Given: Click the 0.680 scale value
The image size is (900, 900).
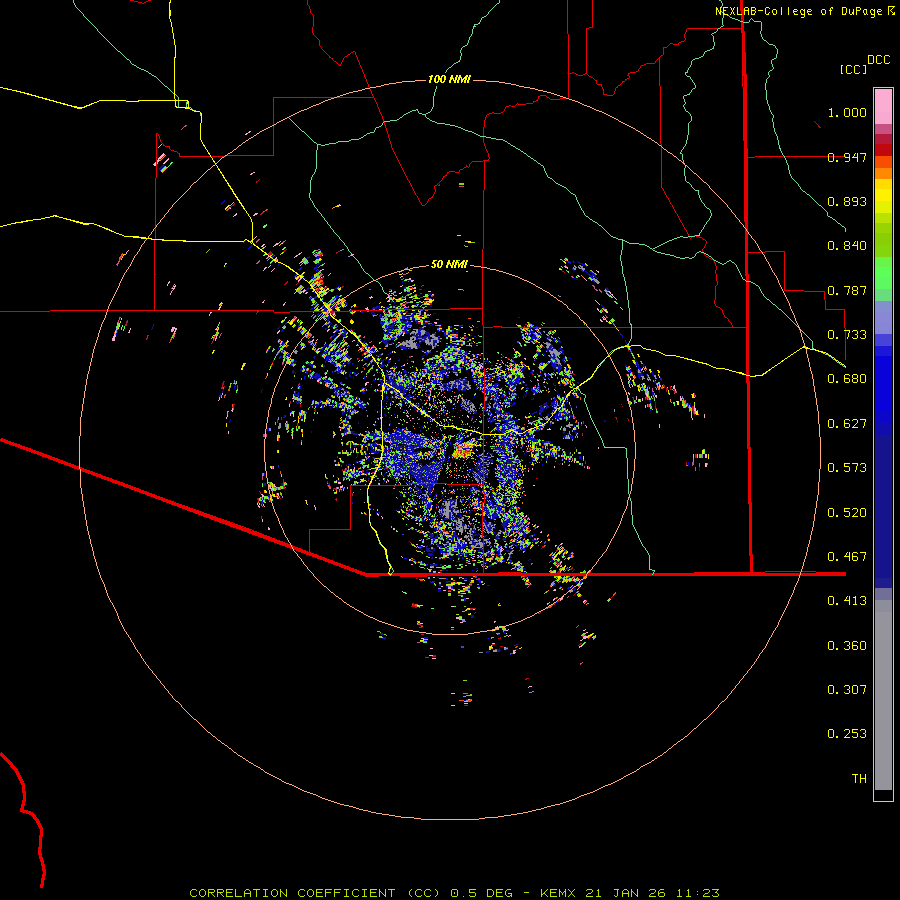Looking at the screenshot, I should (x=847, y=379).
